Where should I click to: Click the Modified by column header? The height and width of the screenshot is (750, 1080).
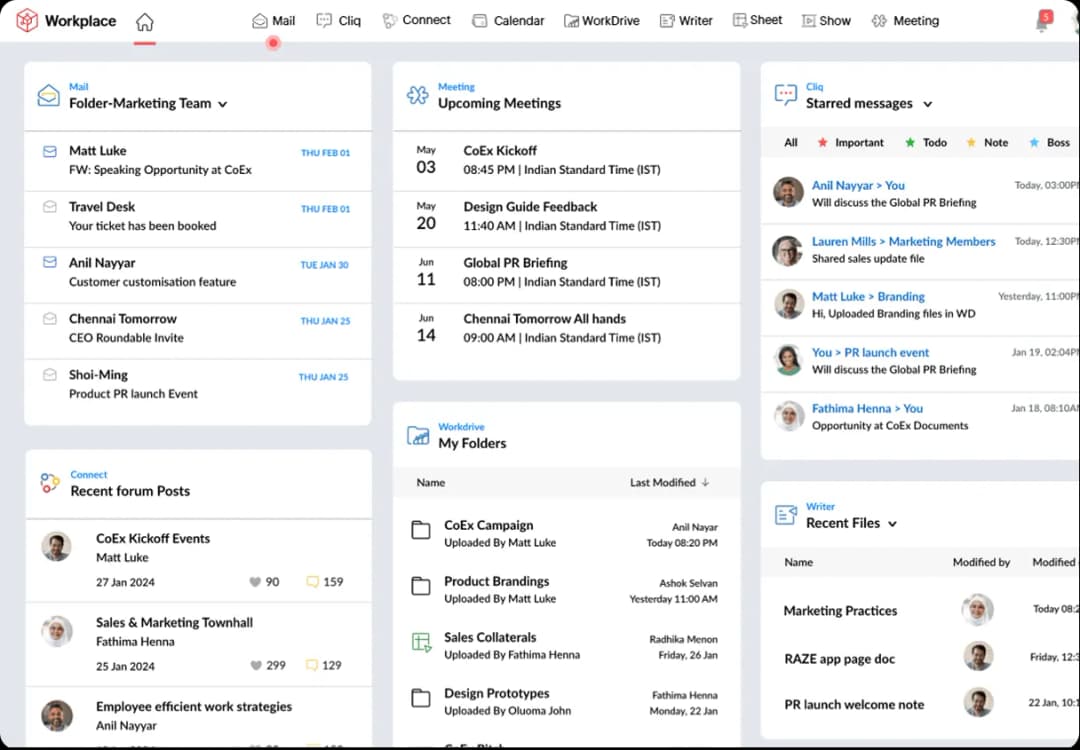[981, 563]
